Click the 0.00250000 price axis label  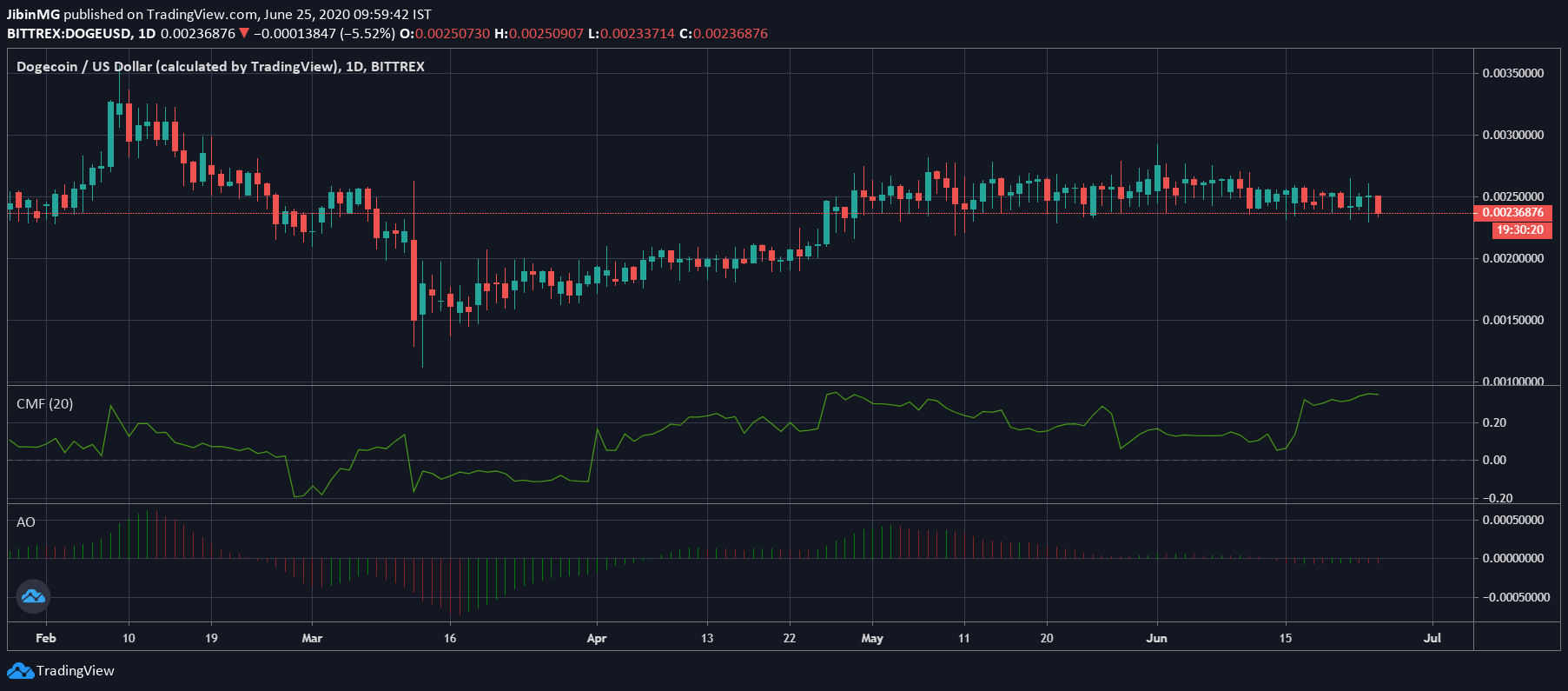pyautogui.click(x=1513, y=196)
